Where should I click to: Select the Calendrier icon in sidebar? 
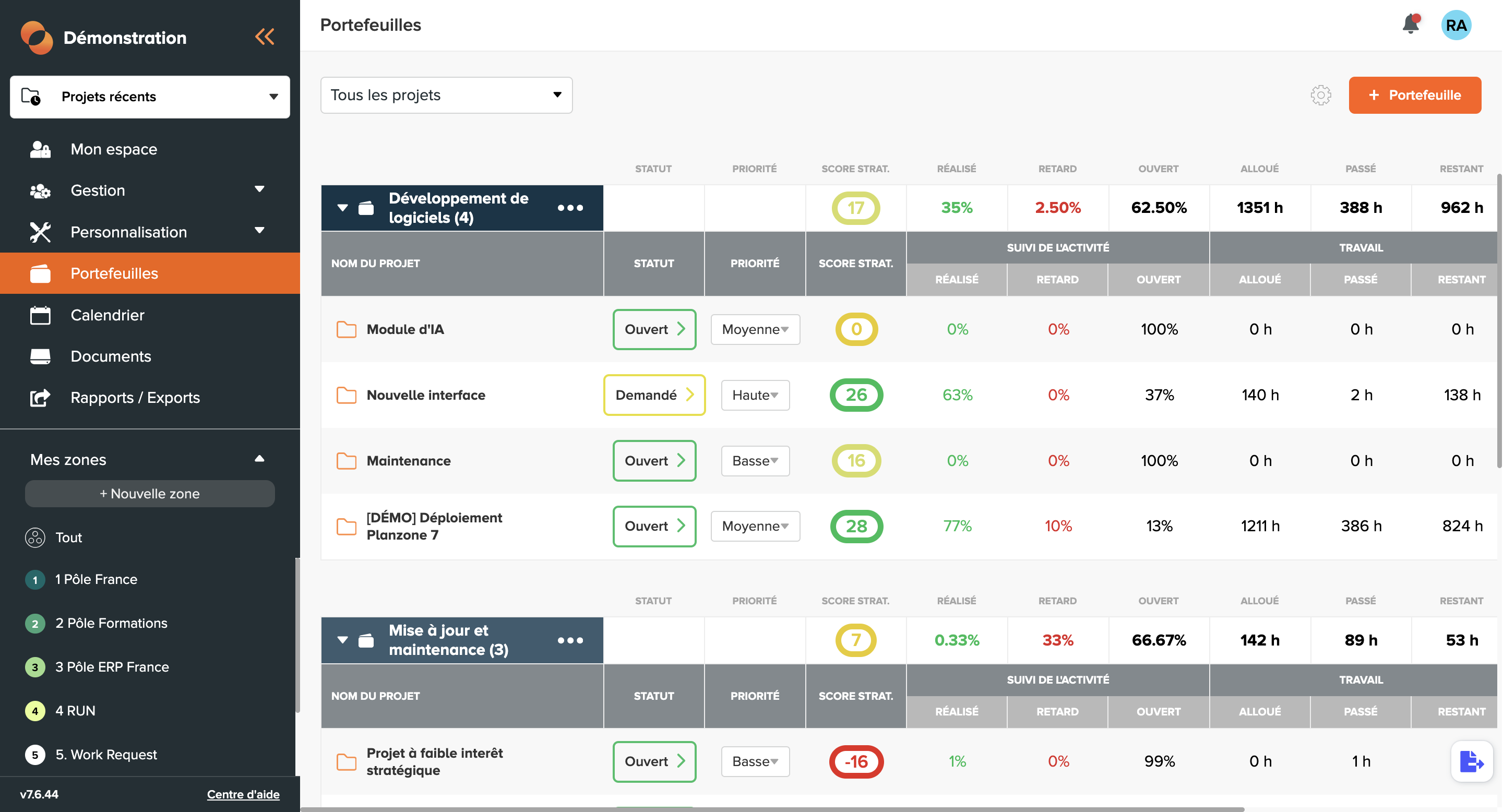click(x=40, y=315)
